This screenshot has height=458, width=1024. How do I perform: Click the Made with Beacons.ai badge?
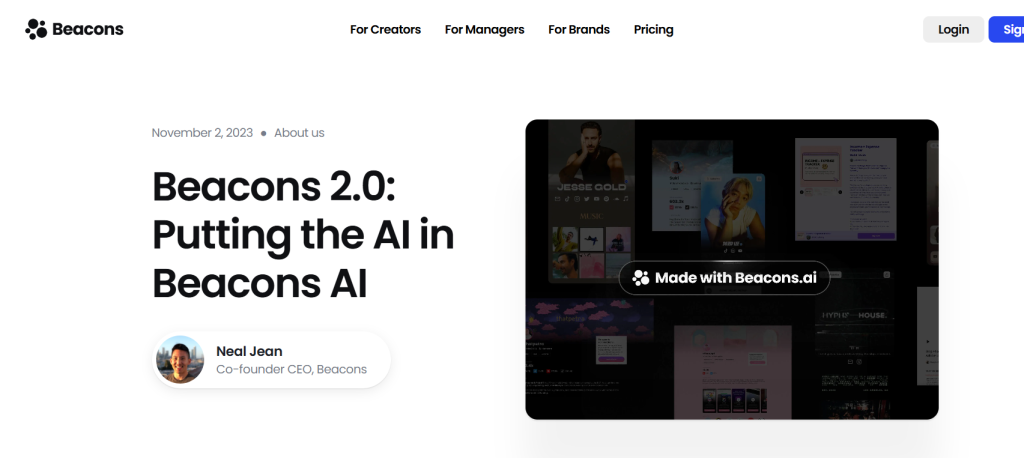click(724, 278)
